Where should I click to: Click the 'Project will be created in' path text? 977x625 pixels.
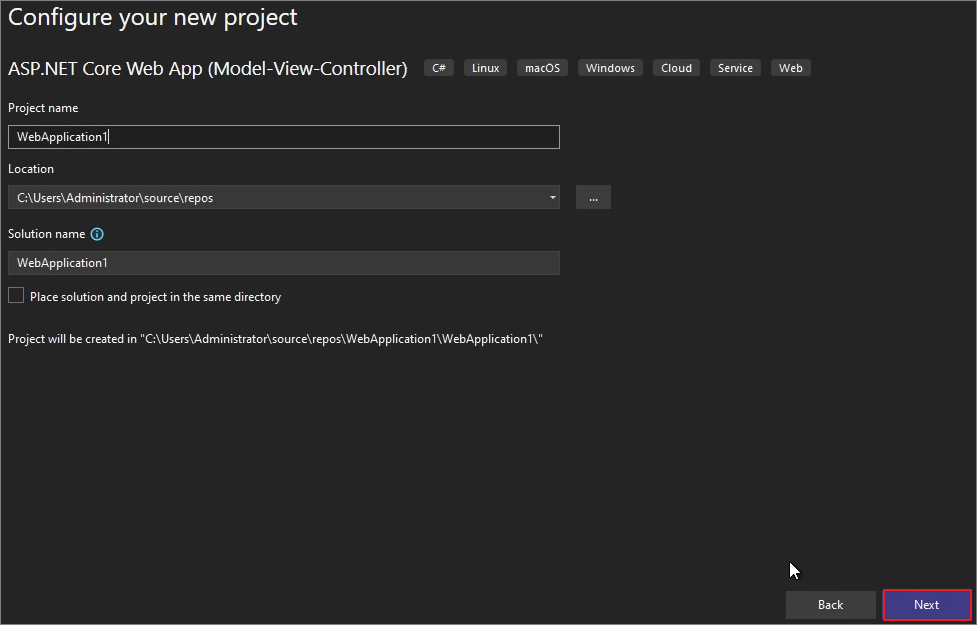point(275,339)
